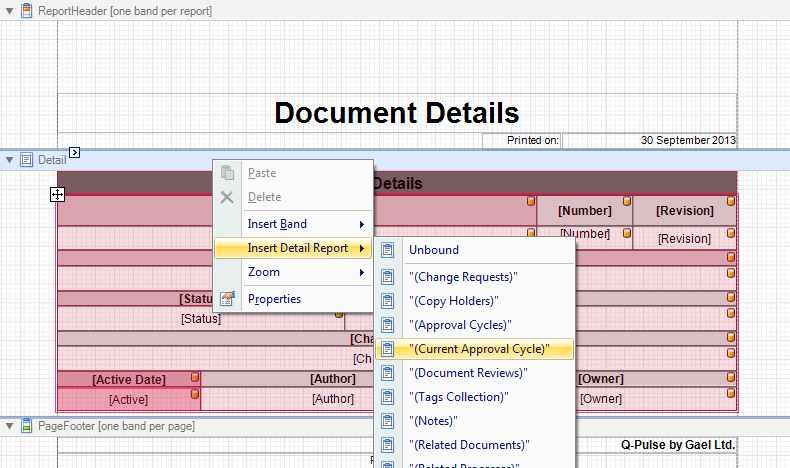The width and height of the screenshot is (790, 468).
Task: Click the icon beside "(Approval Cycles)"
Action: pos(387,325)
